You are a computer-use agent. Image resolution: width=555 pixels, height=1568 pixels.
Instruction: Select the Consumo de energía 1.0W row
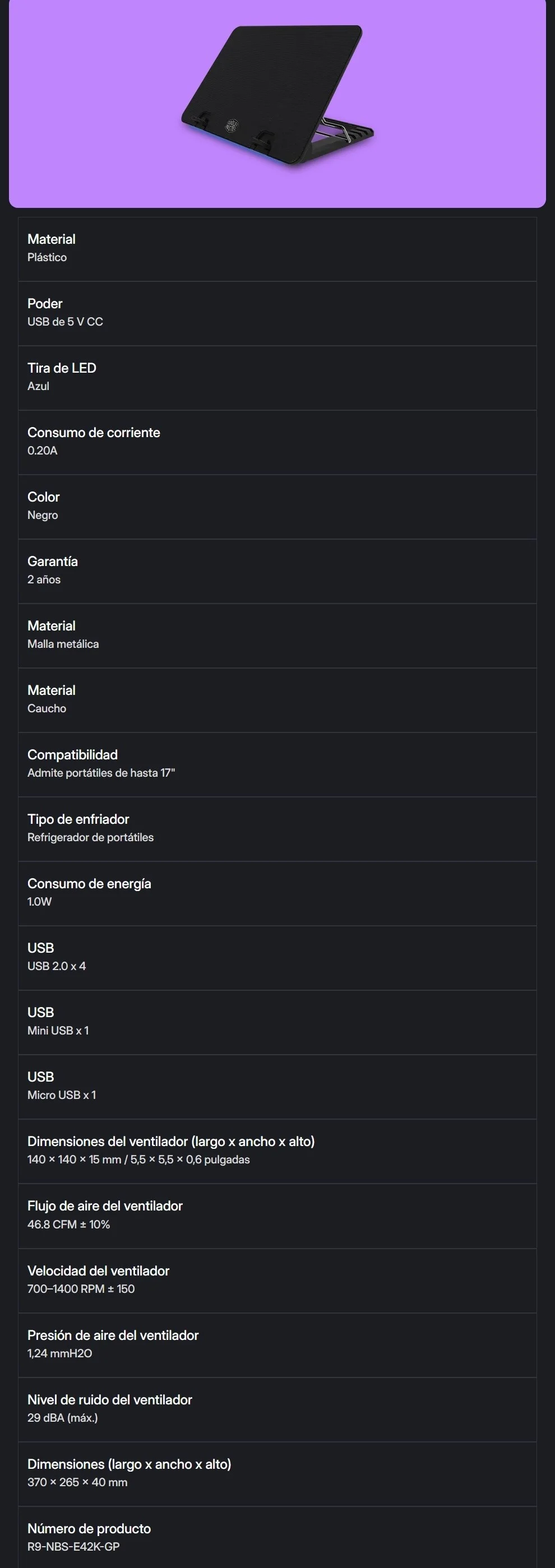pyautogui.click(x=277, y=893)
